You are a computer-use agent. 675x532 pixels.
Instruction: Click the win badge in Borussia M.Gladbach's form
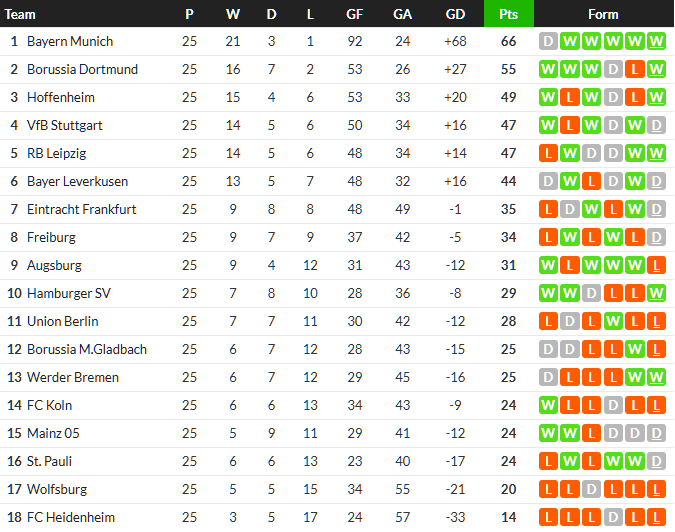click(x=635, y=350)
